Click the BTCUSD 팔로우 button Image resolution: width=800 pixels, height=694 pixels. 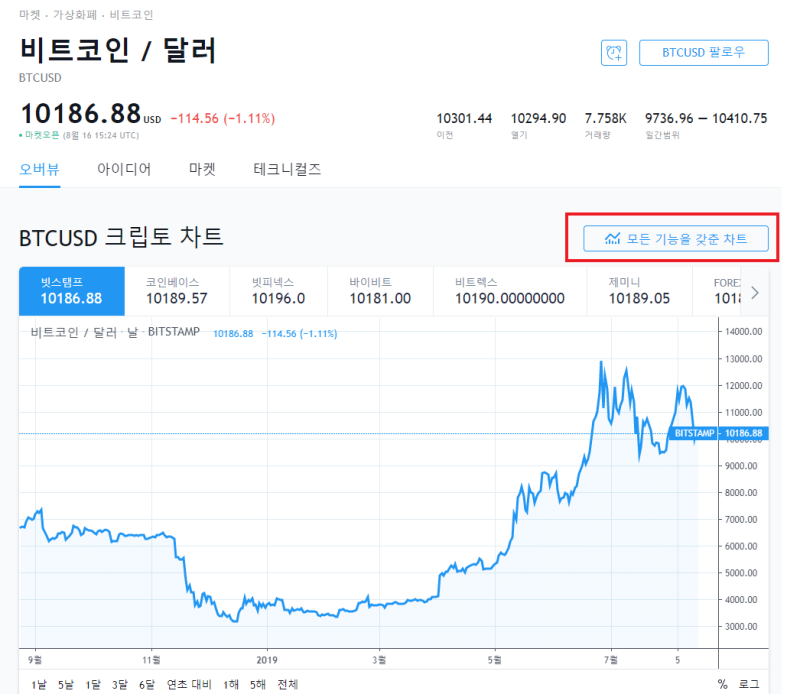[704, 53]
